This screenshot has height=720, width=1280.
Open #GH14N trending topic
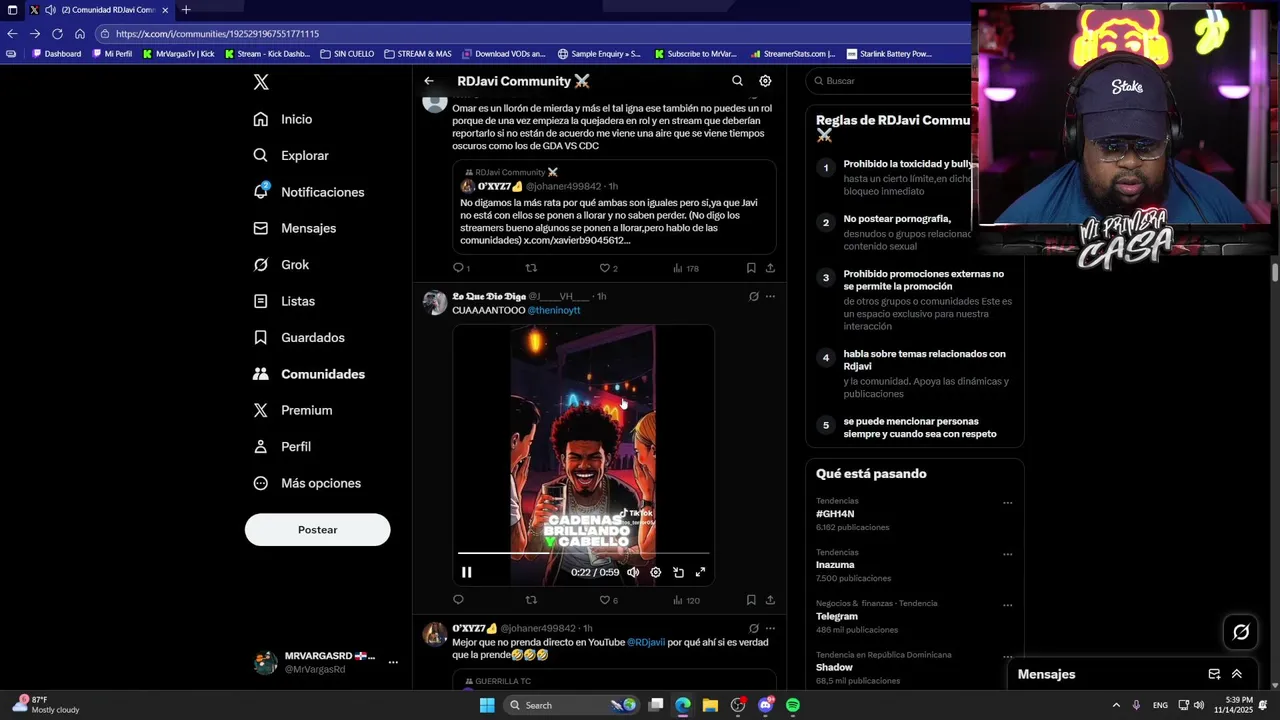[835, 514]
